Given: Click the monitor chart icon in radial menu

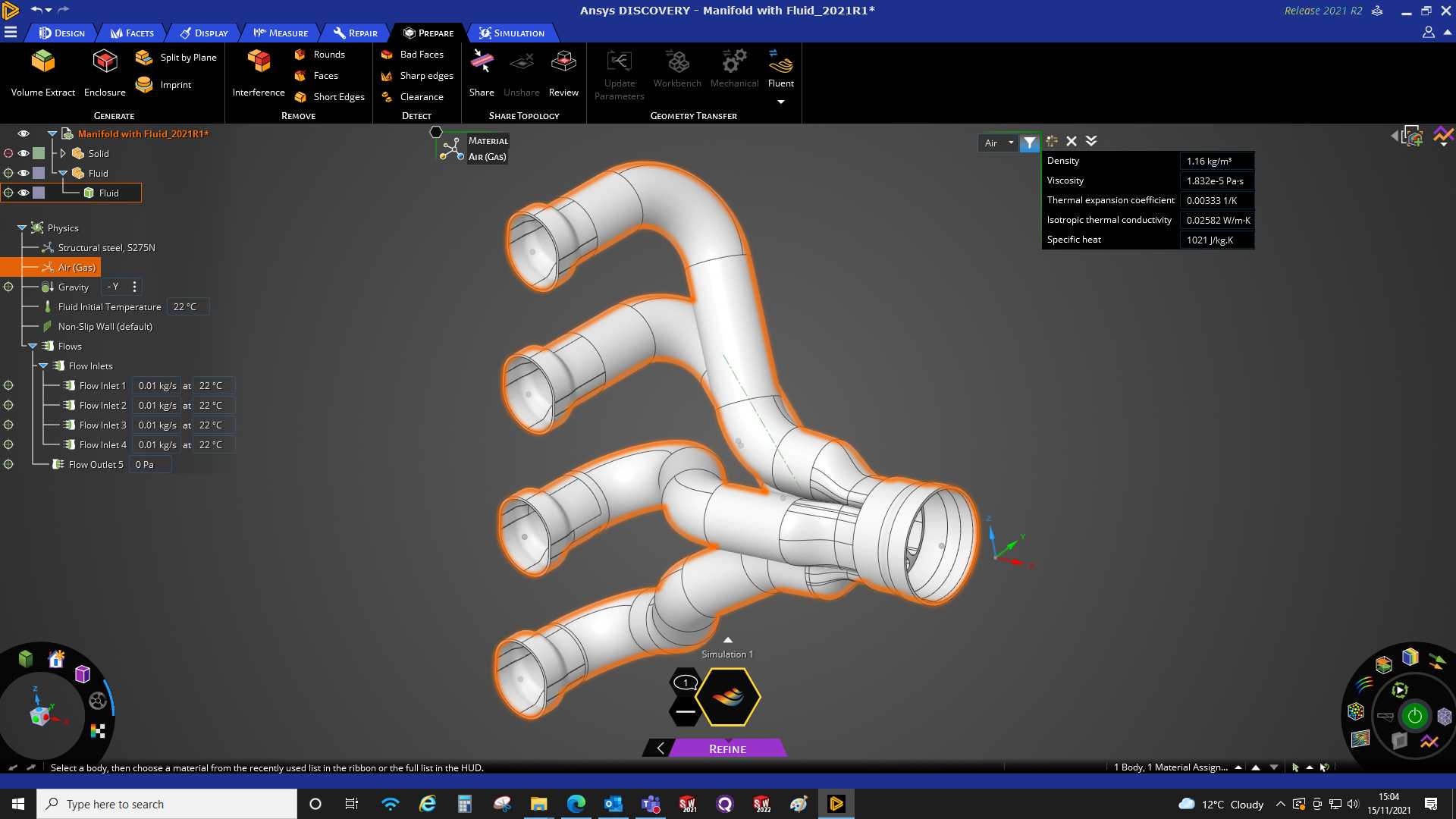Looking at the screenshot, I should (x=1429, y=741).
